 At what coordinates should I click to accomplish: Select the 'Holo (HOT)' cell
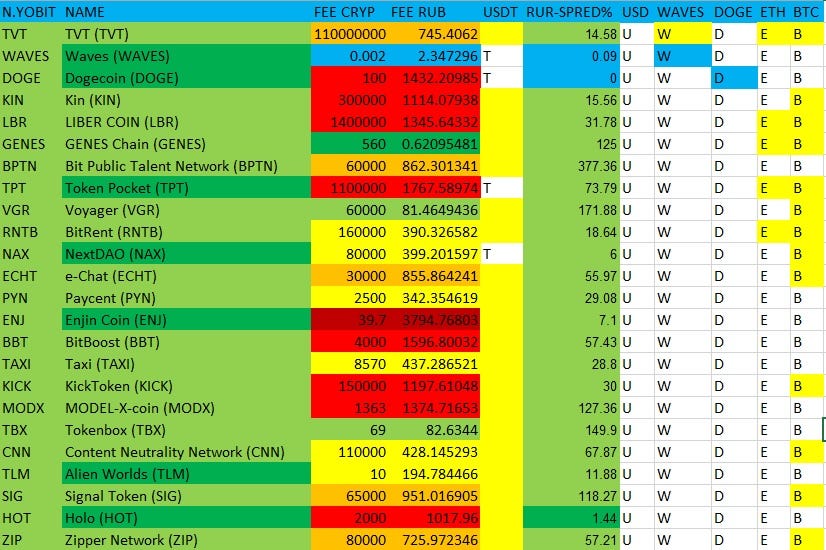pos(186,518)
